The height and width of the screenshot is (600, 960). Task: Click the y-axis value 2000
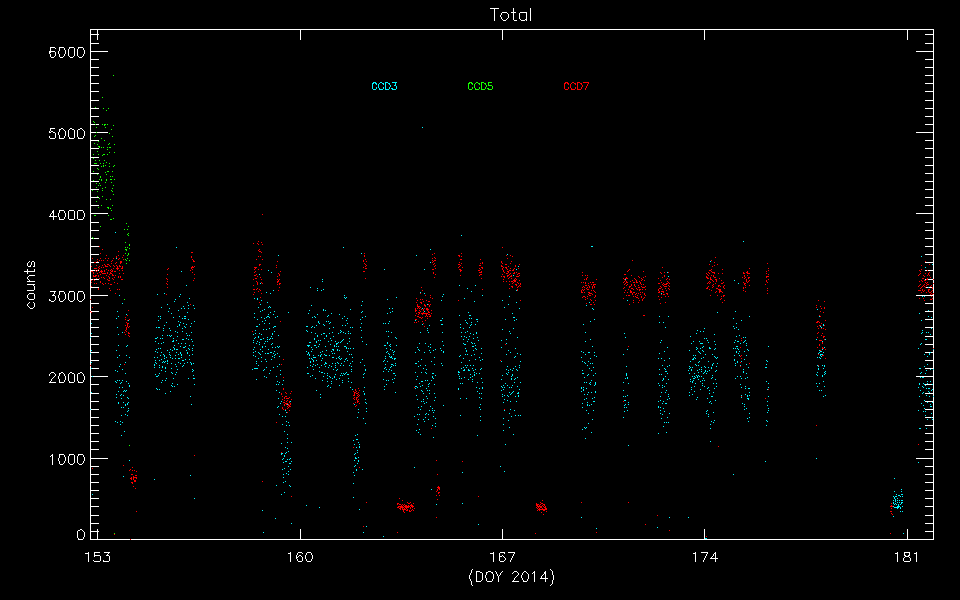pyautogui.click(x=67, y=378)
